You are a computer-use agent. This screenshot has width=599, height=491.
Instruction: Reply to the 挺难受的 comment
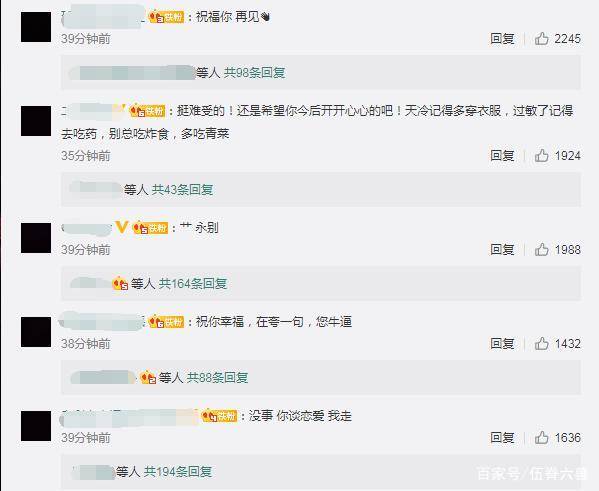(502, 156)
